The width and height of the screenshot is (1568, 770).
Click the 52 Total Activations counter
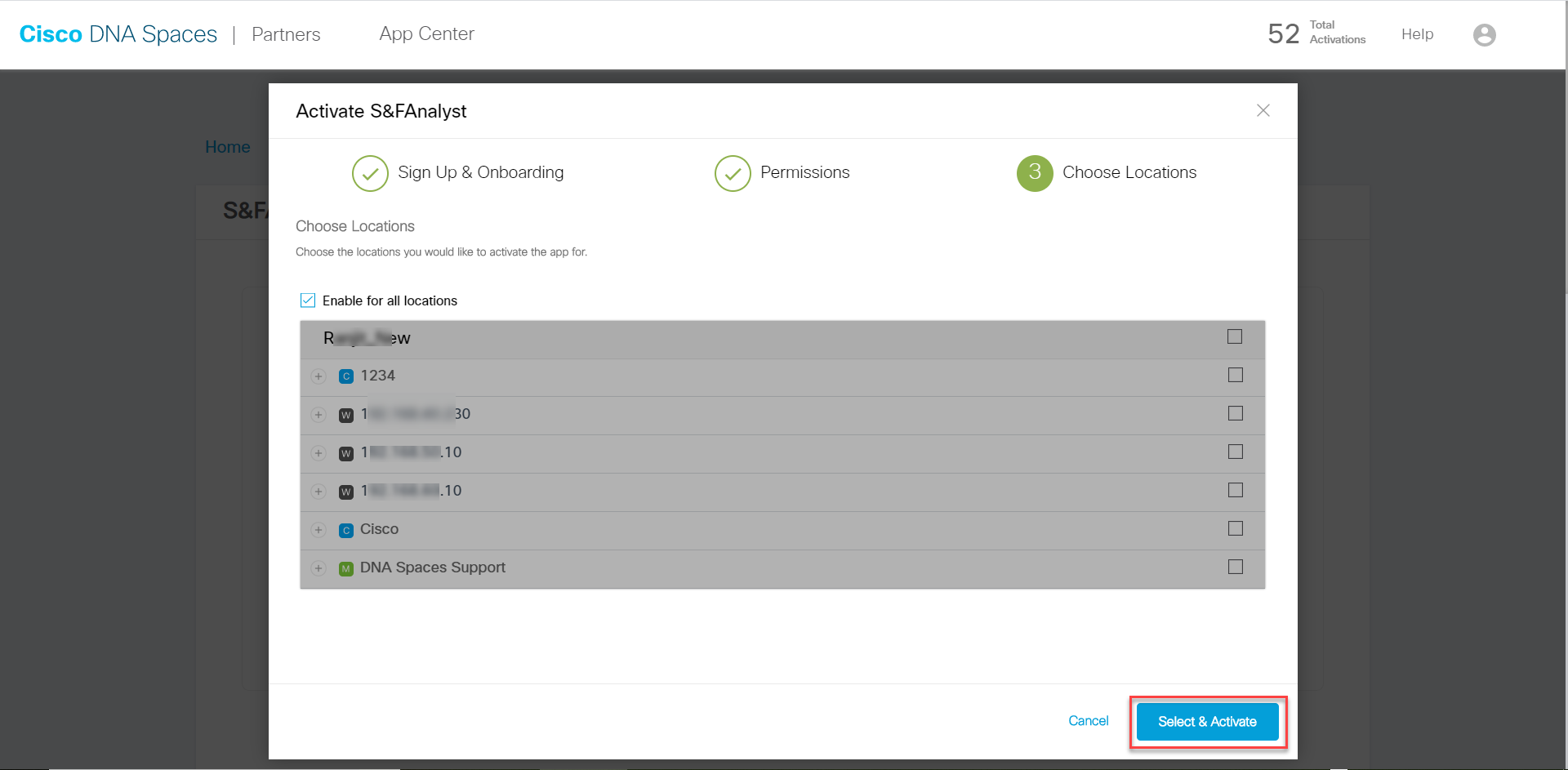(1316, 33)
